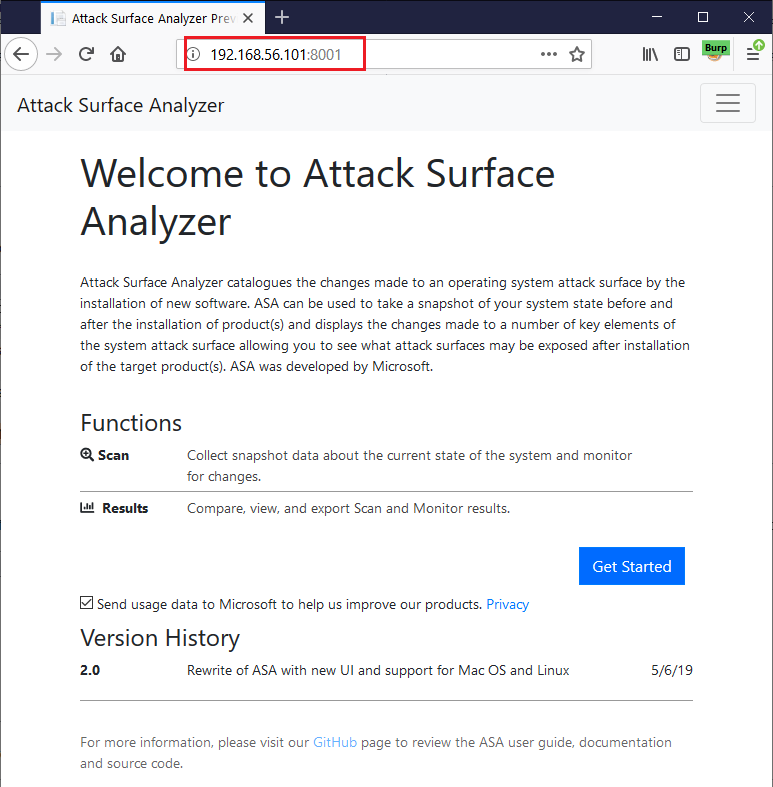Viewport: 773px width, 787px height.
Task: Click the Attack Surface Analyzer brand title
Action: coord(120,105)
